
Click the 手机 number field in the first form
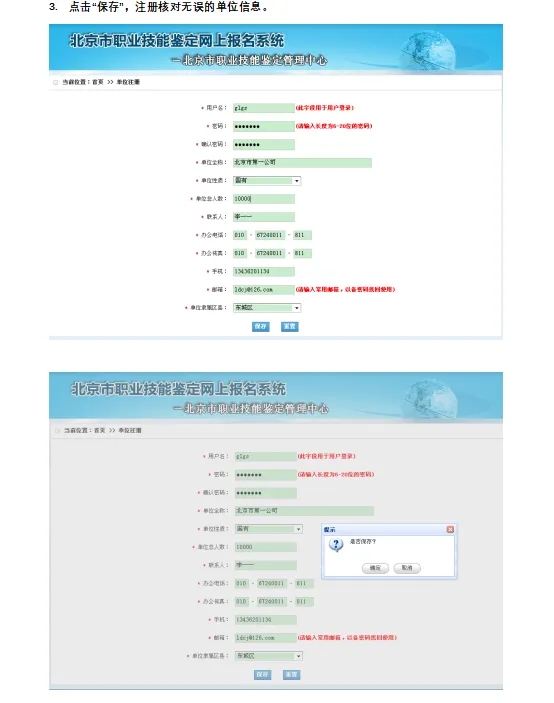[x=264, y=271]
